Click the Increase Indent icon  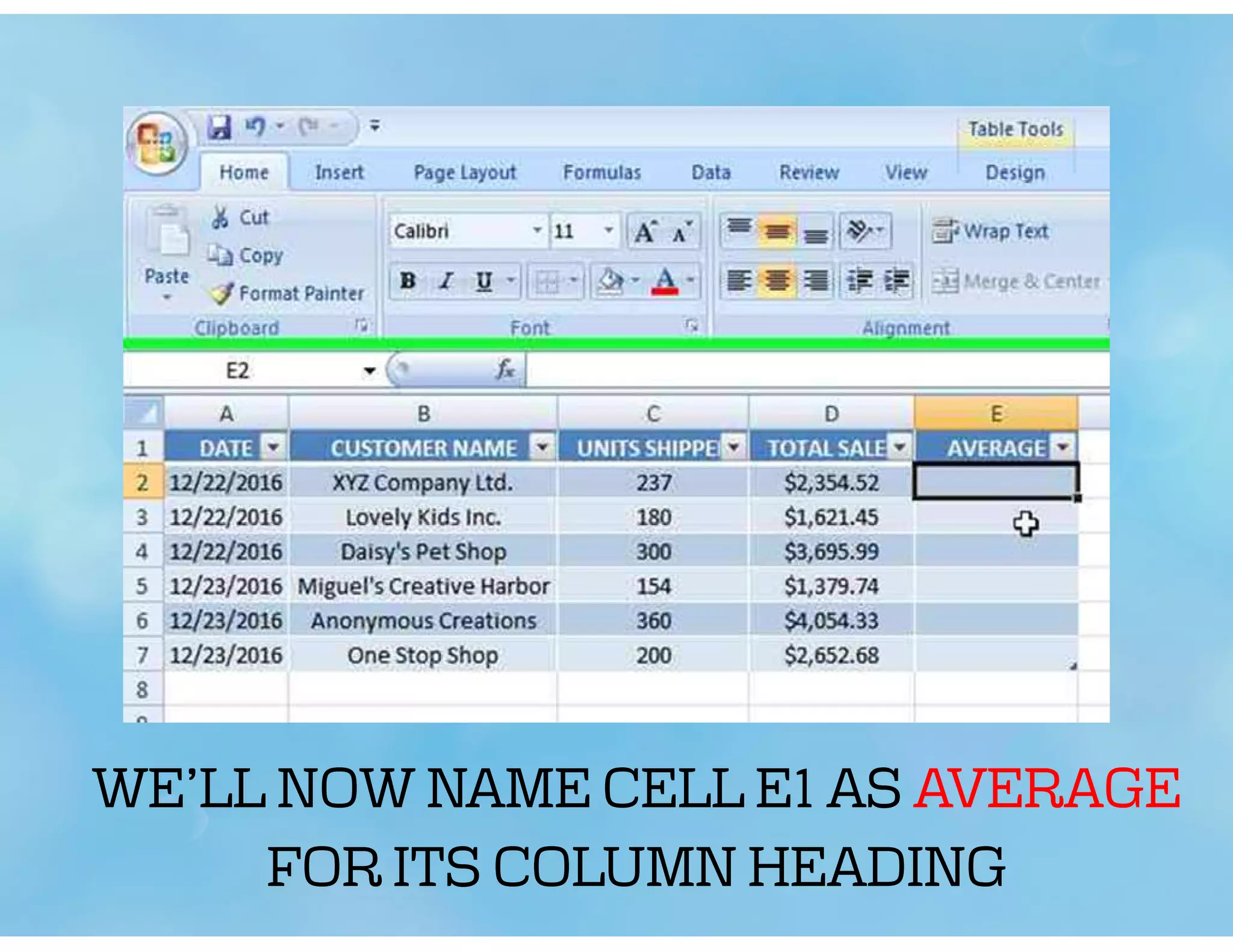[897, 281]
